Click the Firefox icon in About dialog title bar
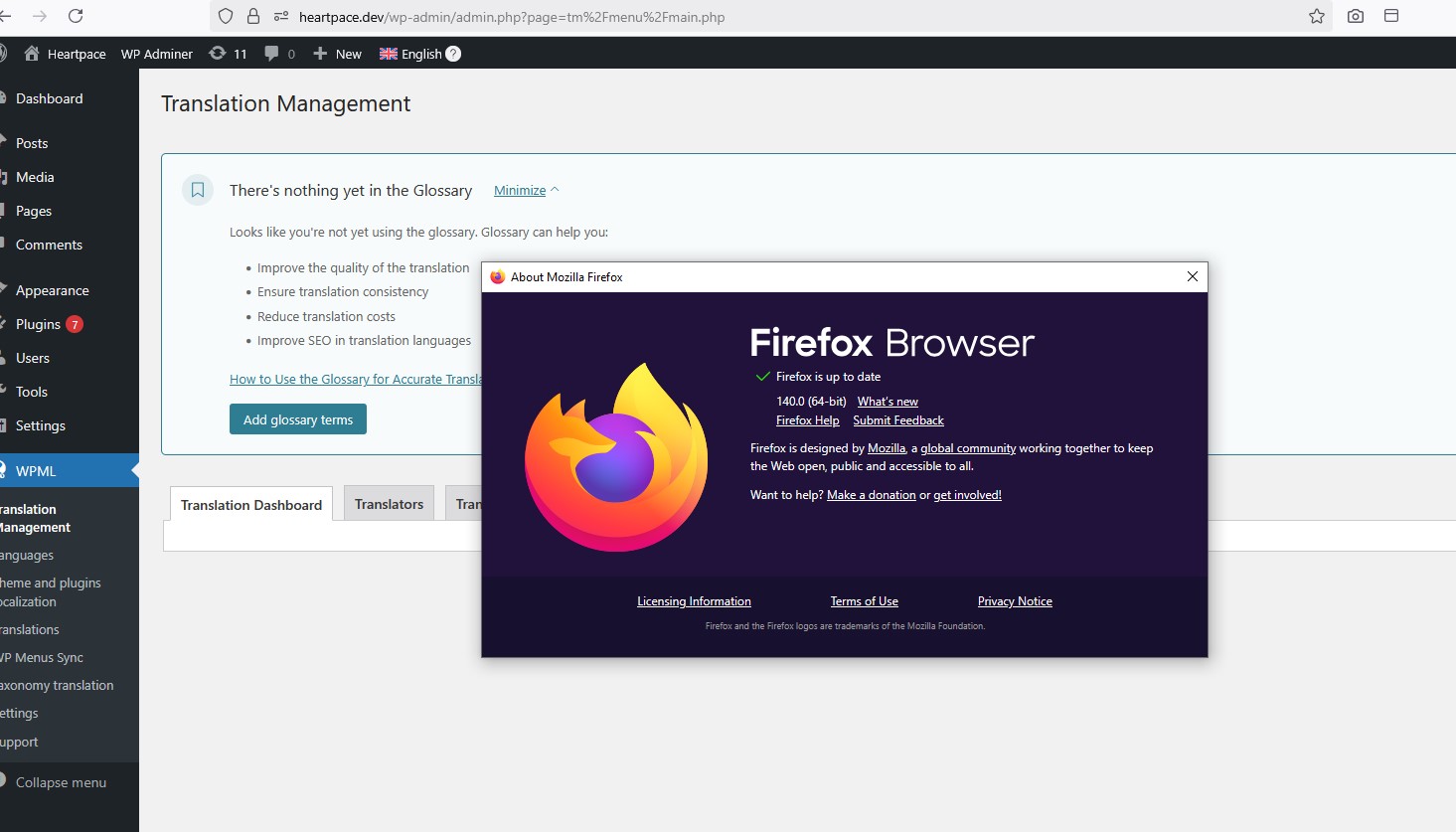This screenshot has height=832, width=1456. (x=498, y=277)
